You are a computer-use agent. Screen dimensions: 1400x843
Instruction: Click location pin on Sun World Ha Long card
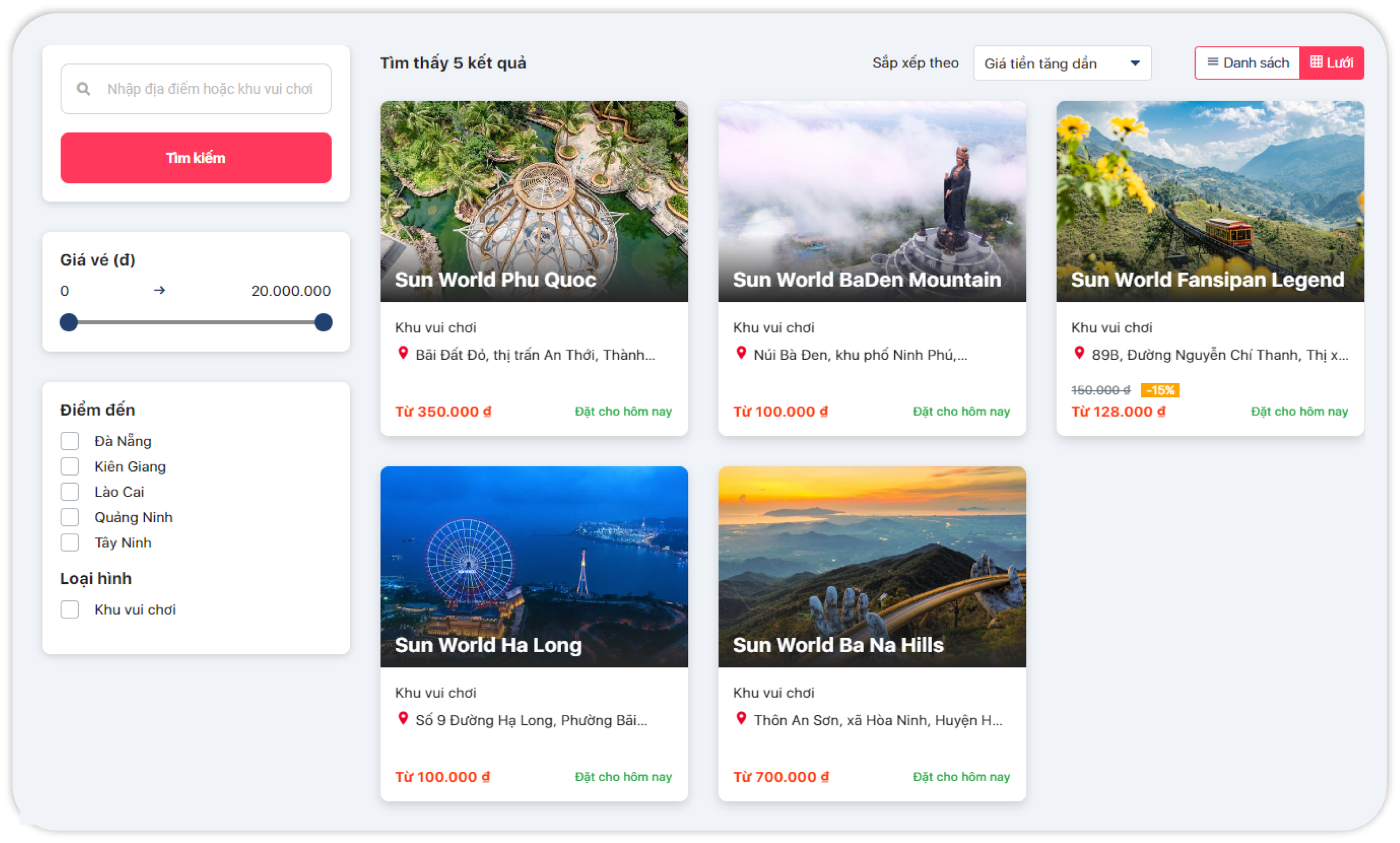403,718
